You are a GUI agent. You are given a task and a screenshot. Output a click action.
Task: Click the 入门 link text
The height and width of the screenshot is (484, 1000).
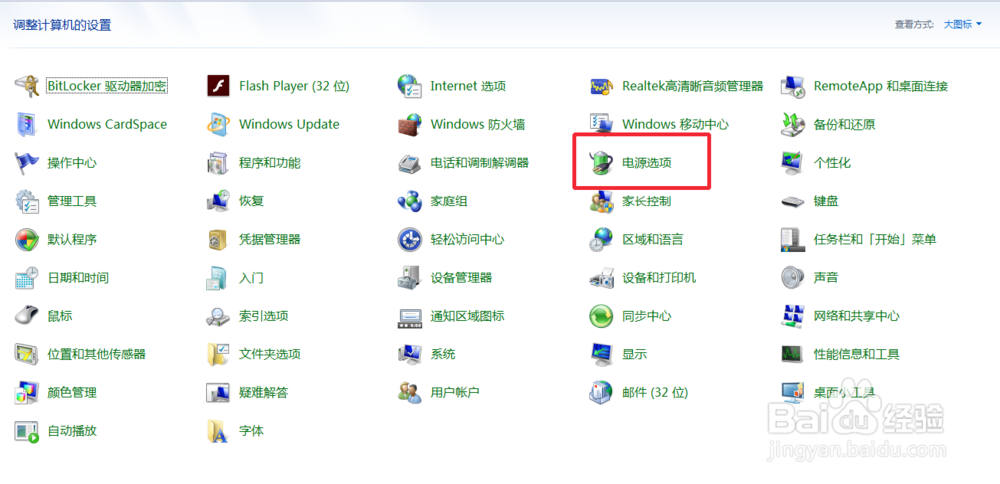[251, 277]
